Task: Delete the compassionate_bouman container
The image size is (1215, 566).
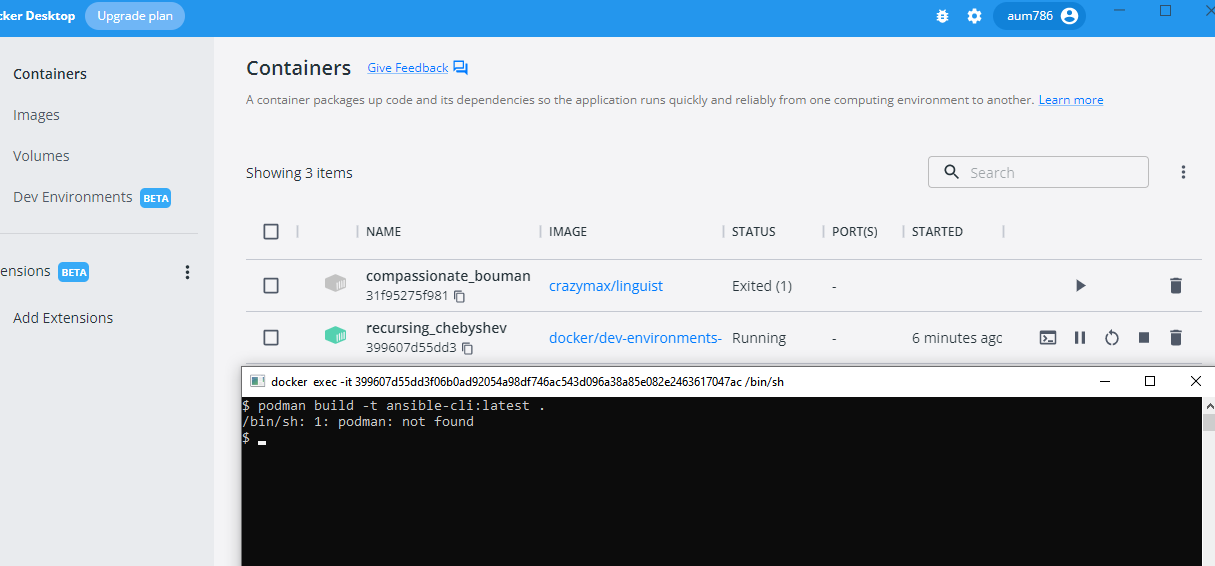Action: pyautogui.click(x=1176, y=286)
